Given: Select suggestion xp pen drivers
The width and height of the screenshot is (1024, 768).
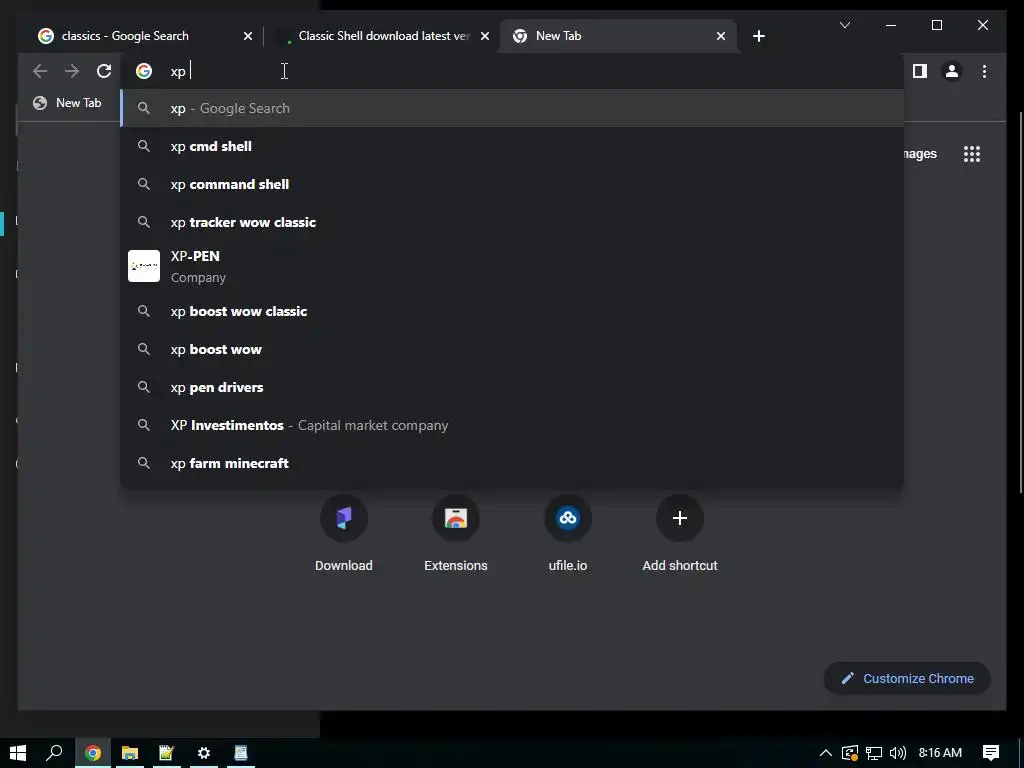Looking at the screenshot, I should pos(512,387).
